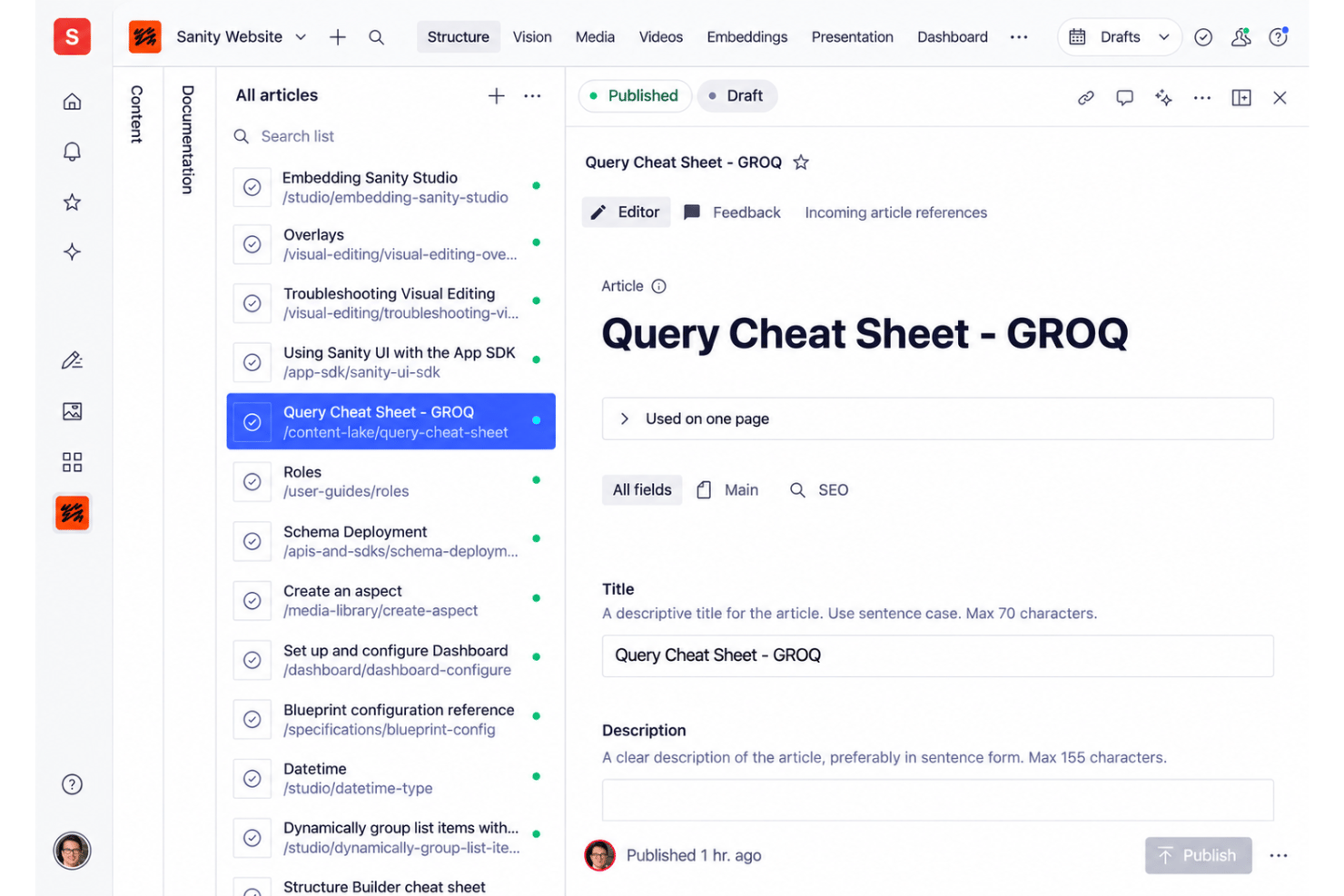This screenshot has width=1344, height=896.
Task: Switch to Published version
Action: coord(635,95)
